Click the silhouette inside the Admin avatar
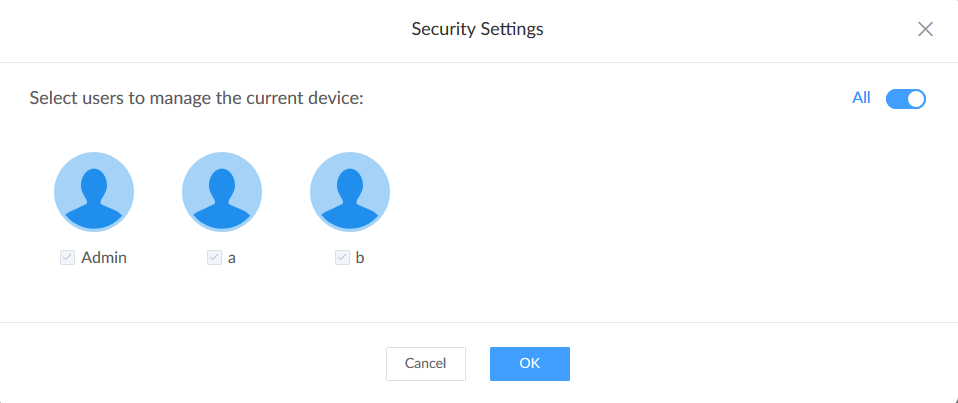 point(94,198)
